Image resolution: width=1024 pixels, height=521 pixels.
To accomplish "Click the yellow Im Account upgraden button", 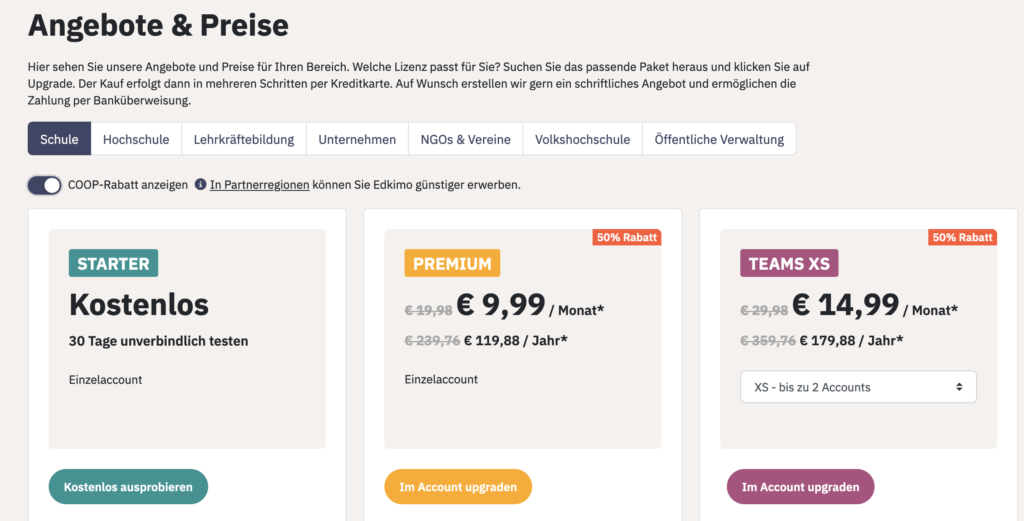I will pos(458,487).
